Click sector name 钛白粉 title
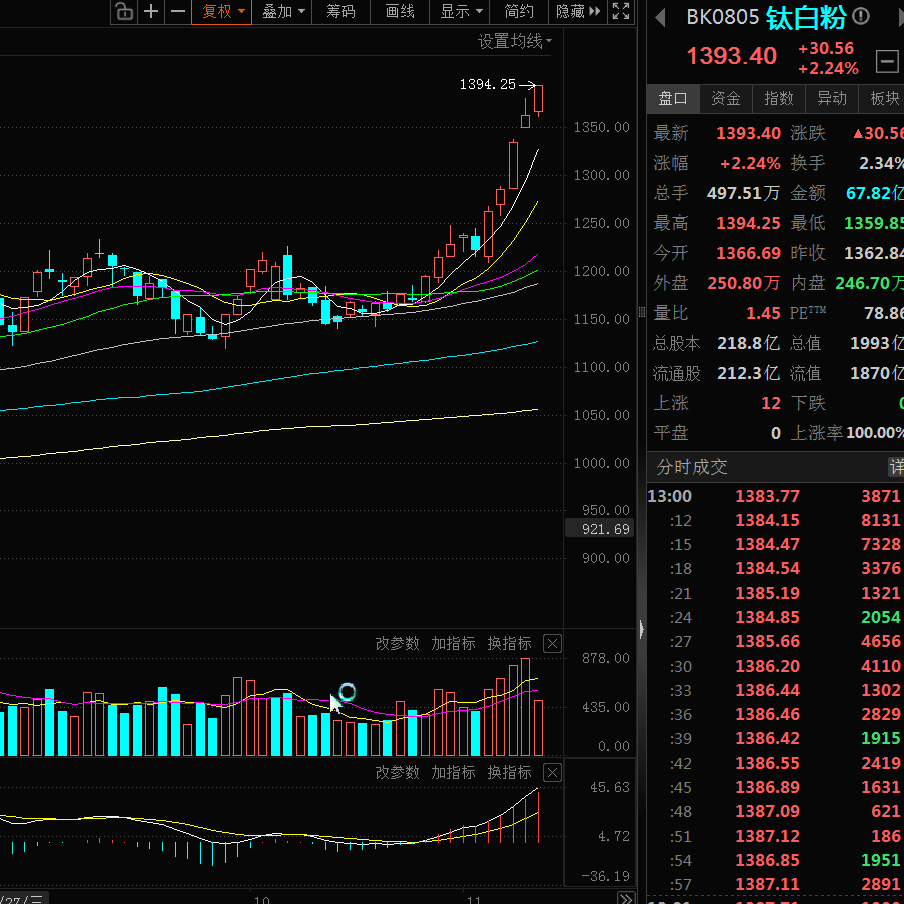Screen dimensions: 904x904 point(806,18)
